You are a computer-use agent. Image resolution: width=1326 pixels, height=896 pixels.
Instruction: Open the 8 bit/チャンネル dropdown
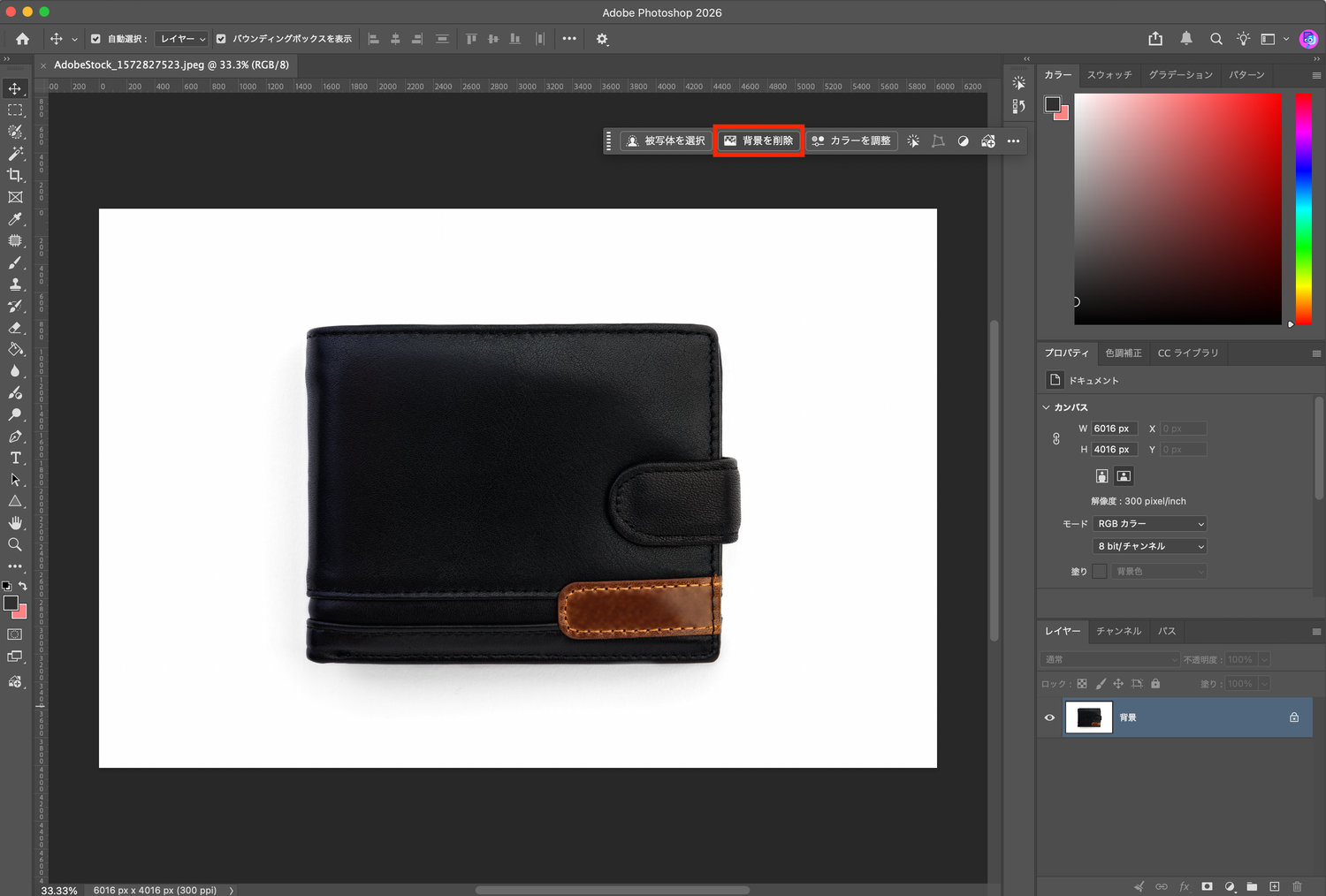1150,546
